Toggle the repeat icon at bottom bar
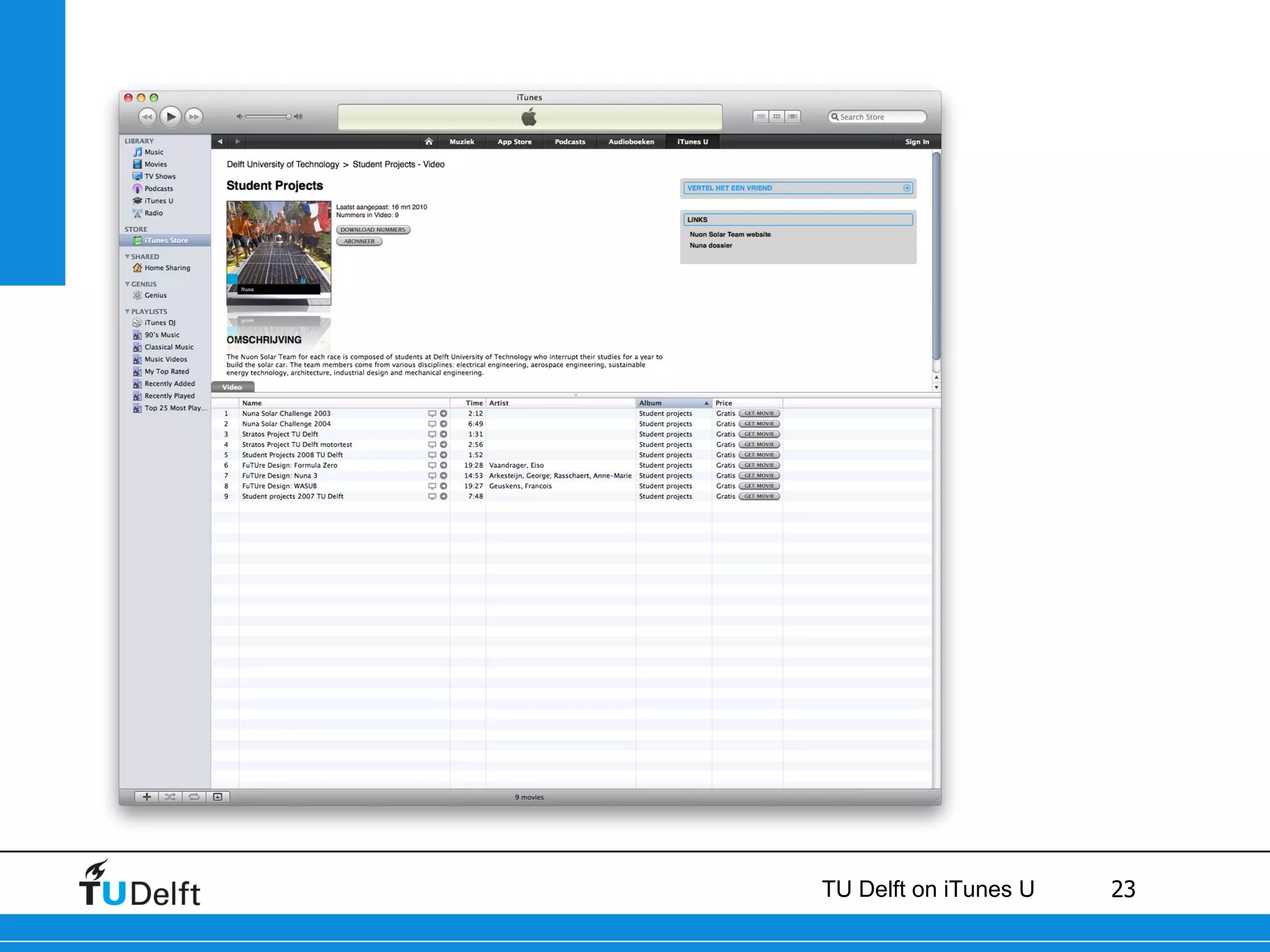Image resolution: width=1270 pixels, height=952 pixels. [x=194, y=797]
